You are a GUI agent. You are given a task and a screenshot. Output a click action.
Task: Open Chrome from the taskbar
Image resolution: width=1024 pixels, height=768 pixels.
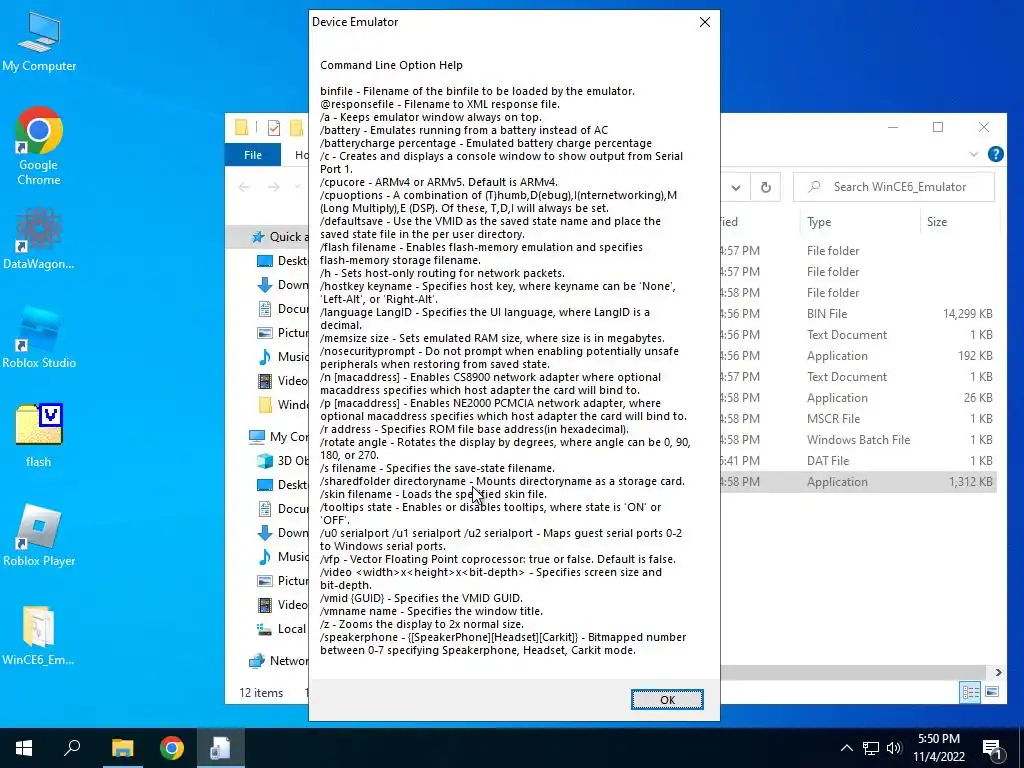click(x=172, y=748)
